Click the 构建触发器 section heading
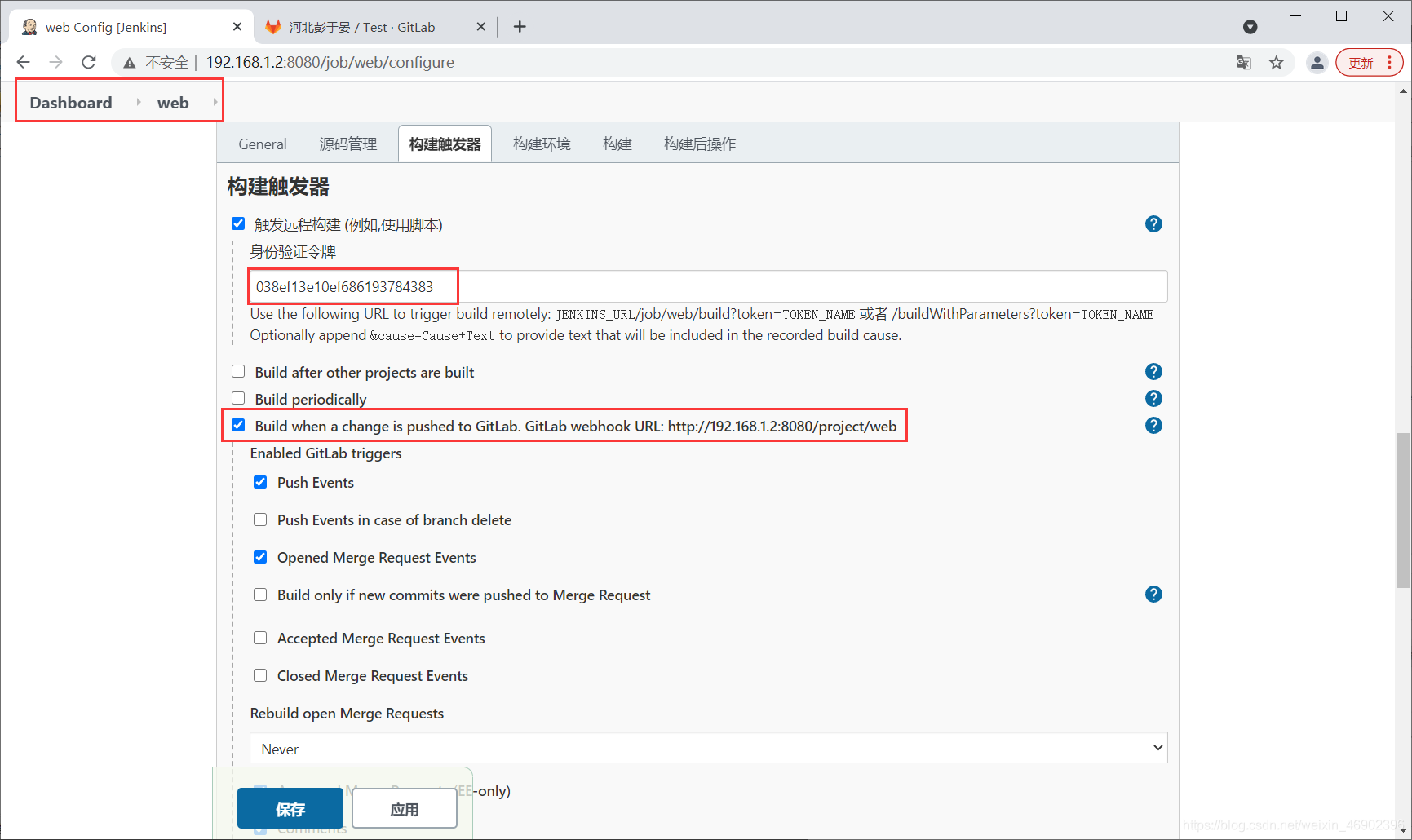This screenshot has width=1412, height=840. pos(278,187)
